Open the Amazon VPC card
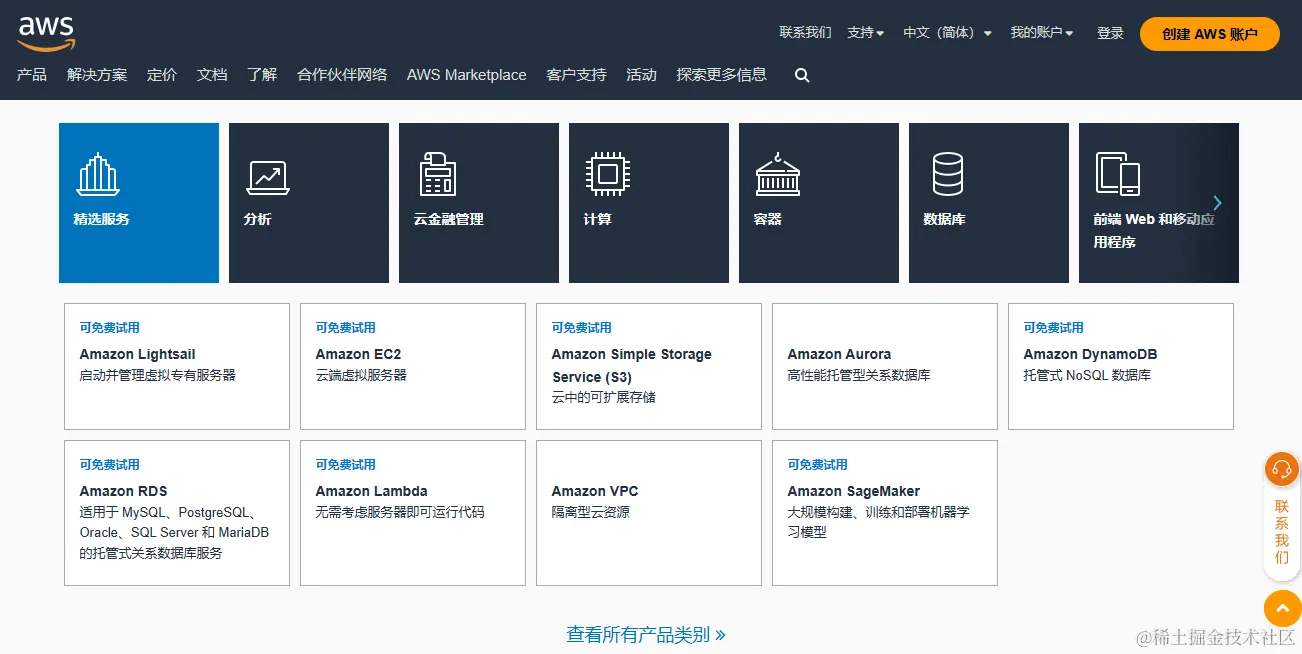 pos(649,513)
